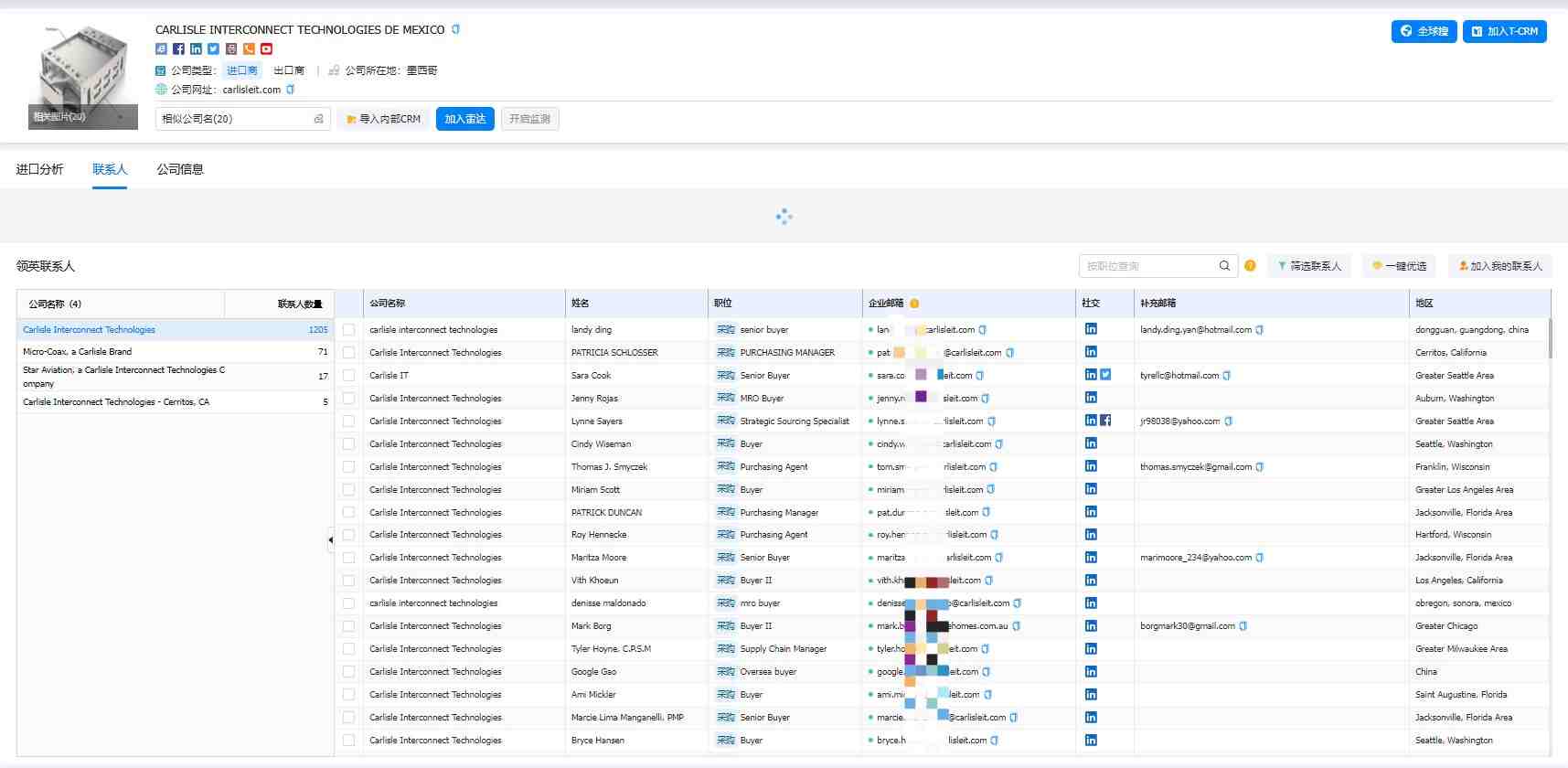The width and height of the screenshot is (1568, 768).
Task: Click the contacts table vertical scrollbar
Action: click(x=1549, y=338)
